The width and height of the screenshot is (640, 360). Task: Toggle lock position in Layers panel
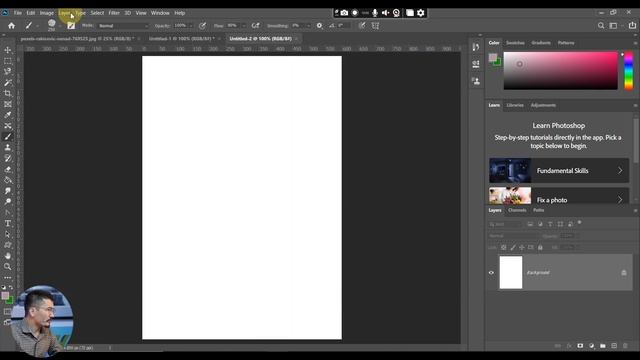(522, 247)
